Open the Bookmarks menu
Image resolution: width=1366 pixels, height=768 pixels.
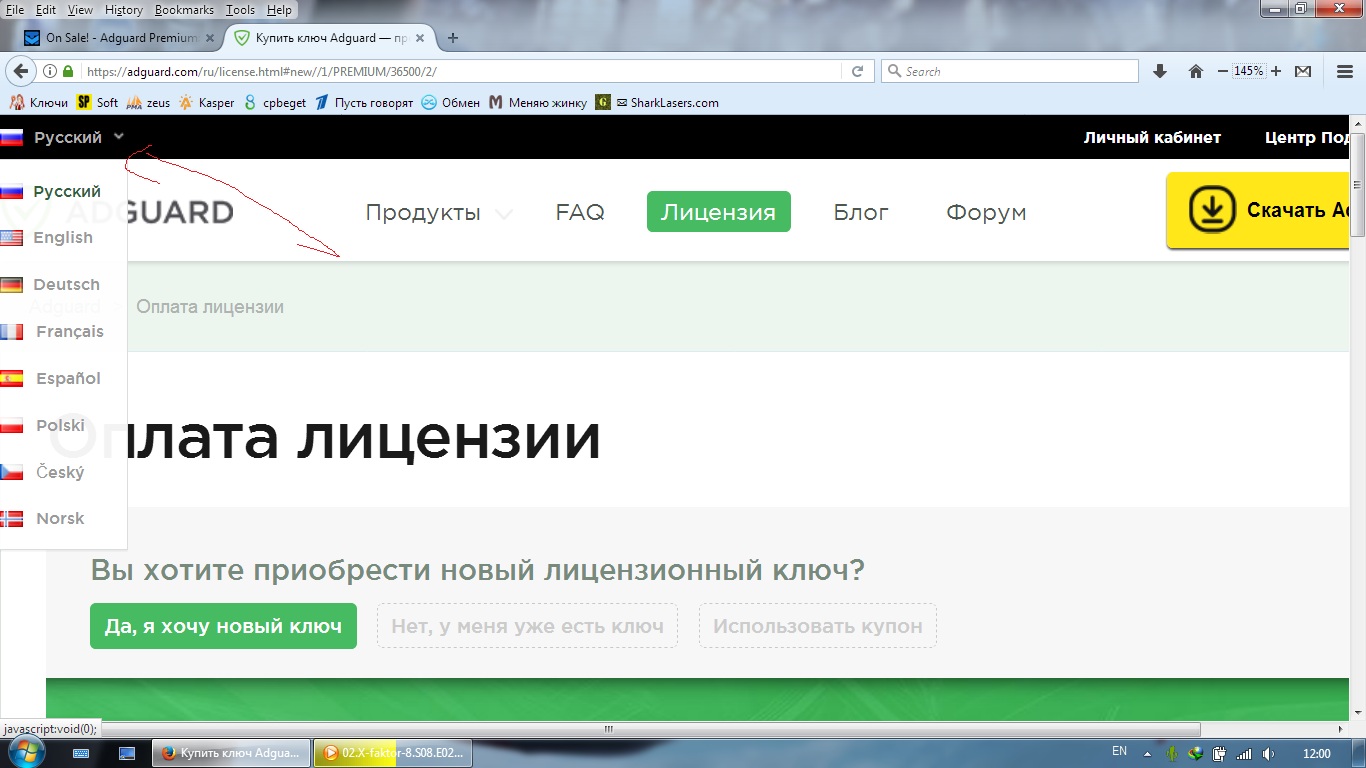(185, 10)
